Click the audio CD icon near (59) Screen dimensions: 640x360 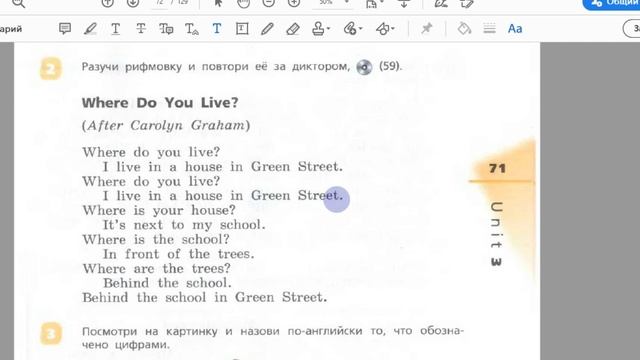pos(364,67)
